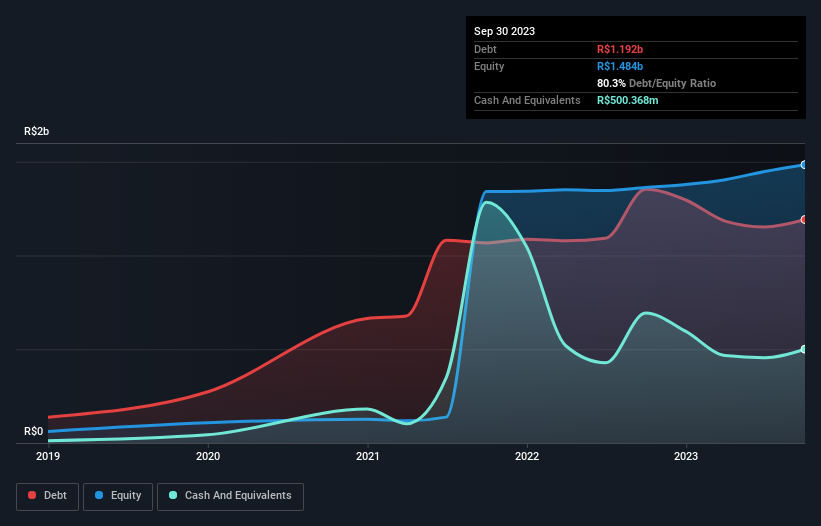Toggle the Debt series legend button
This screenshot has height=526, width=821.
[x=47, y=496]
